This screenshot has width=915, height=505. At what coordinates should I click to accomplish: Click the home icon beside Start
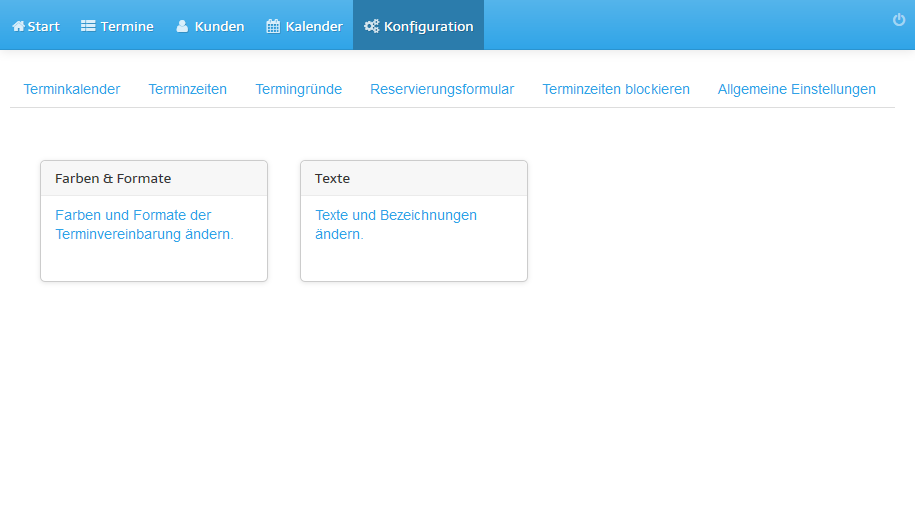[19, 26]
